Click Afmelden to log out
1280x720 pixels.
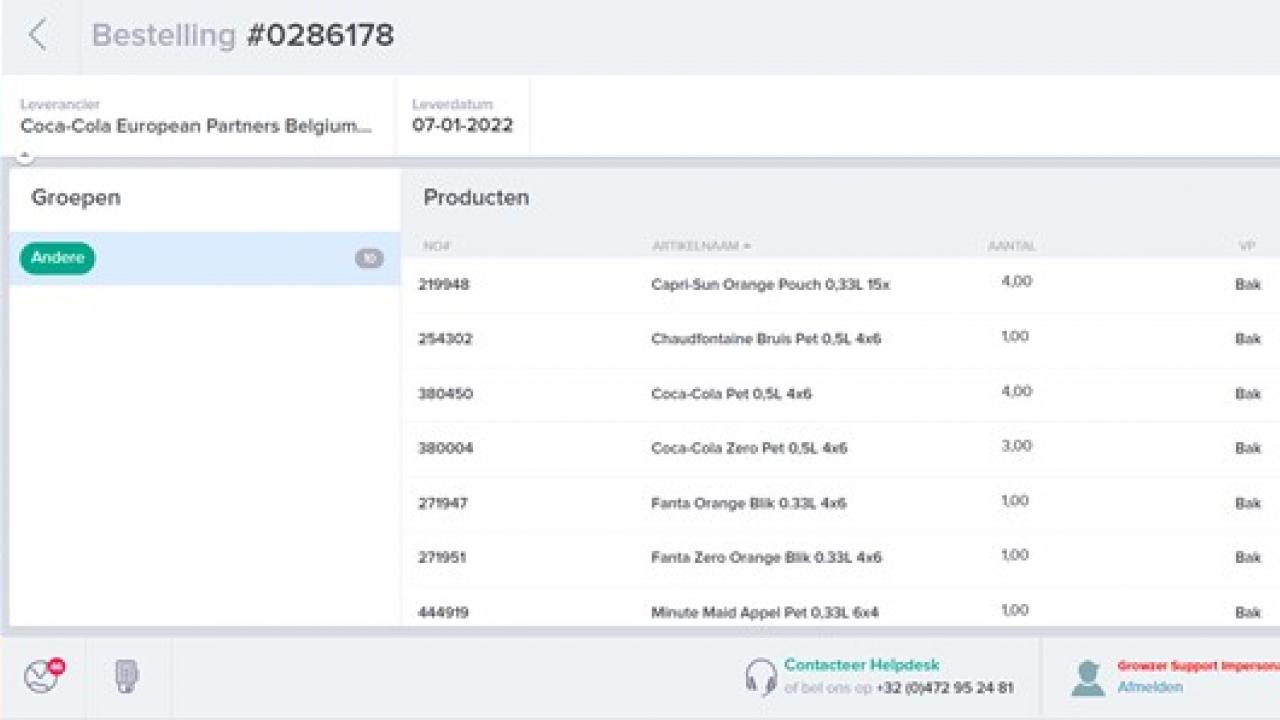1150,688
